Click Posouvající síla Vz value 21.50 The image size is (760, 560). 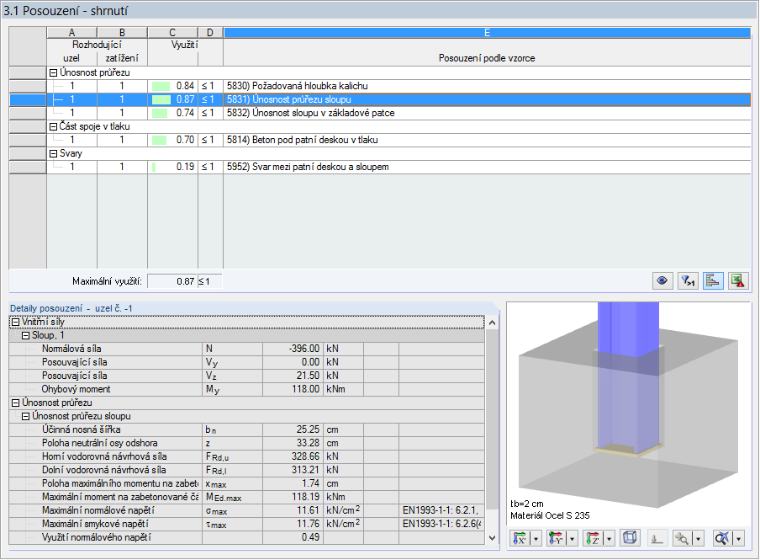point(293,376)
